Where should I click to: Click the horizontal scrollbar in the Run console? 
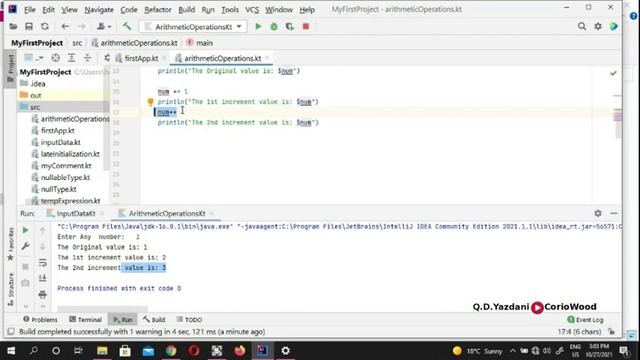(x=102, y=308)
